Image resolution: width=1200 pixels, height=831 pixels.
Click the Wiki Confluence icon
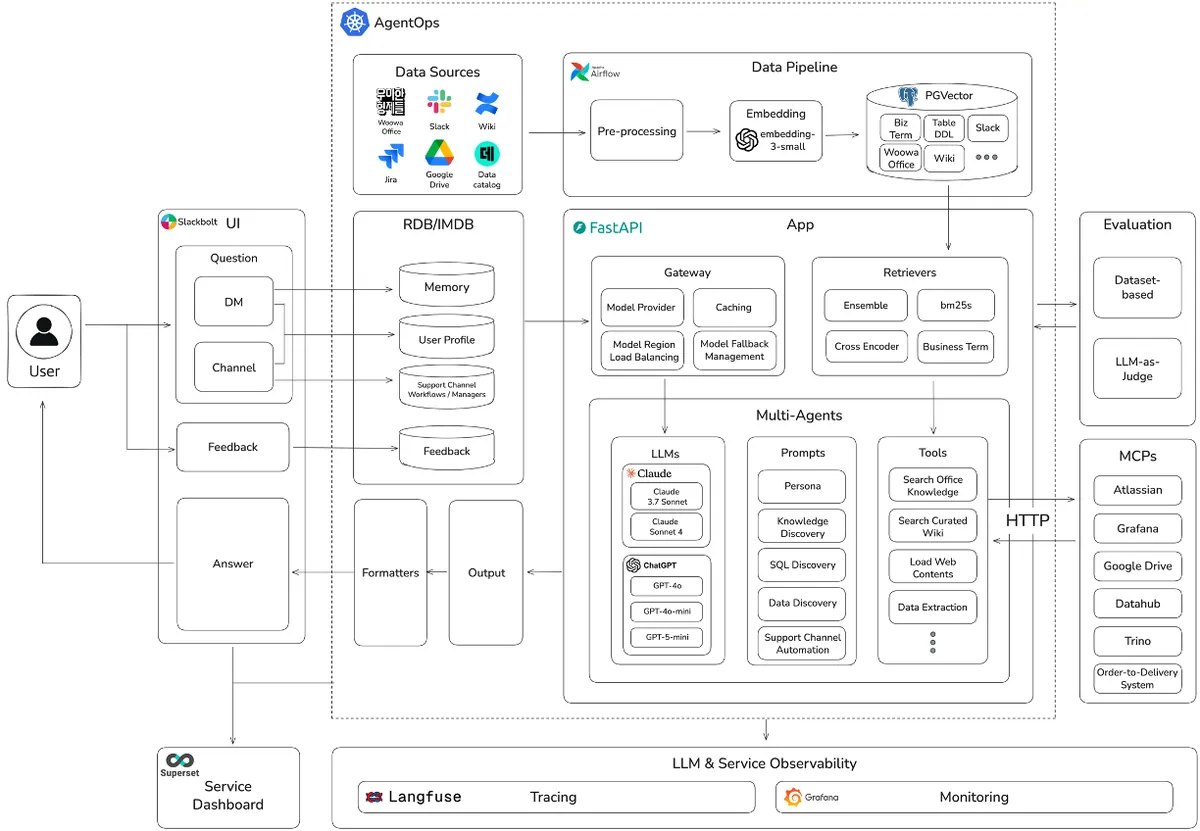point(487,103)
